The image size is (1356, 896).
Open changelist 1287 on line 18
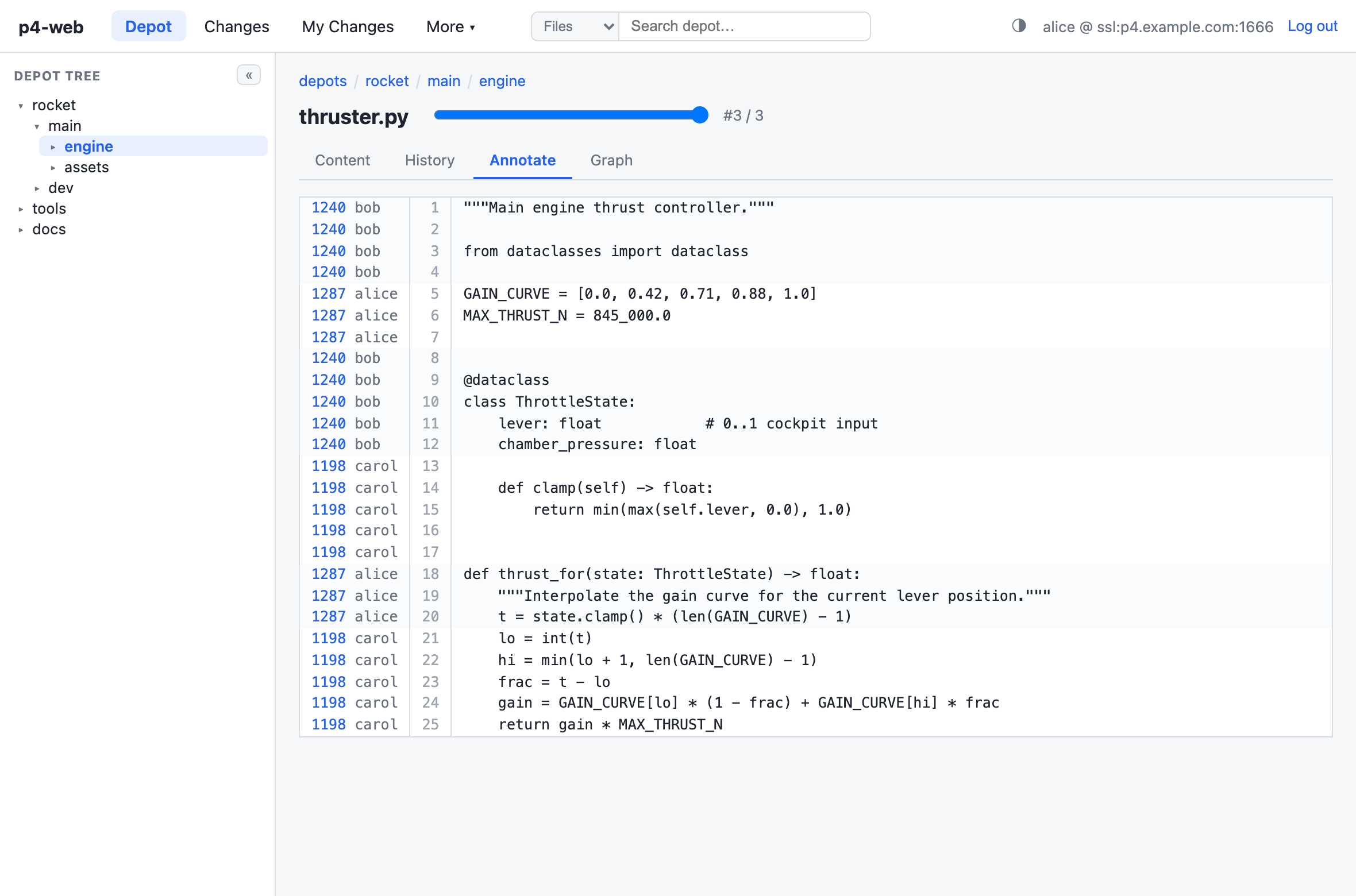pos(329,574)
